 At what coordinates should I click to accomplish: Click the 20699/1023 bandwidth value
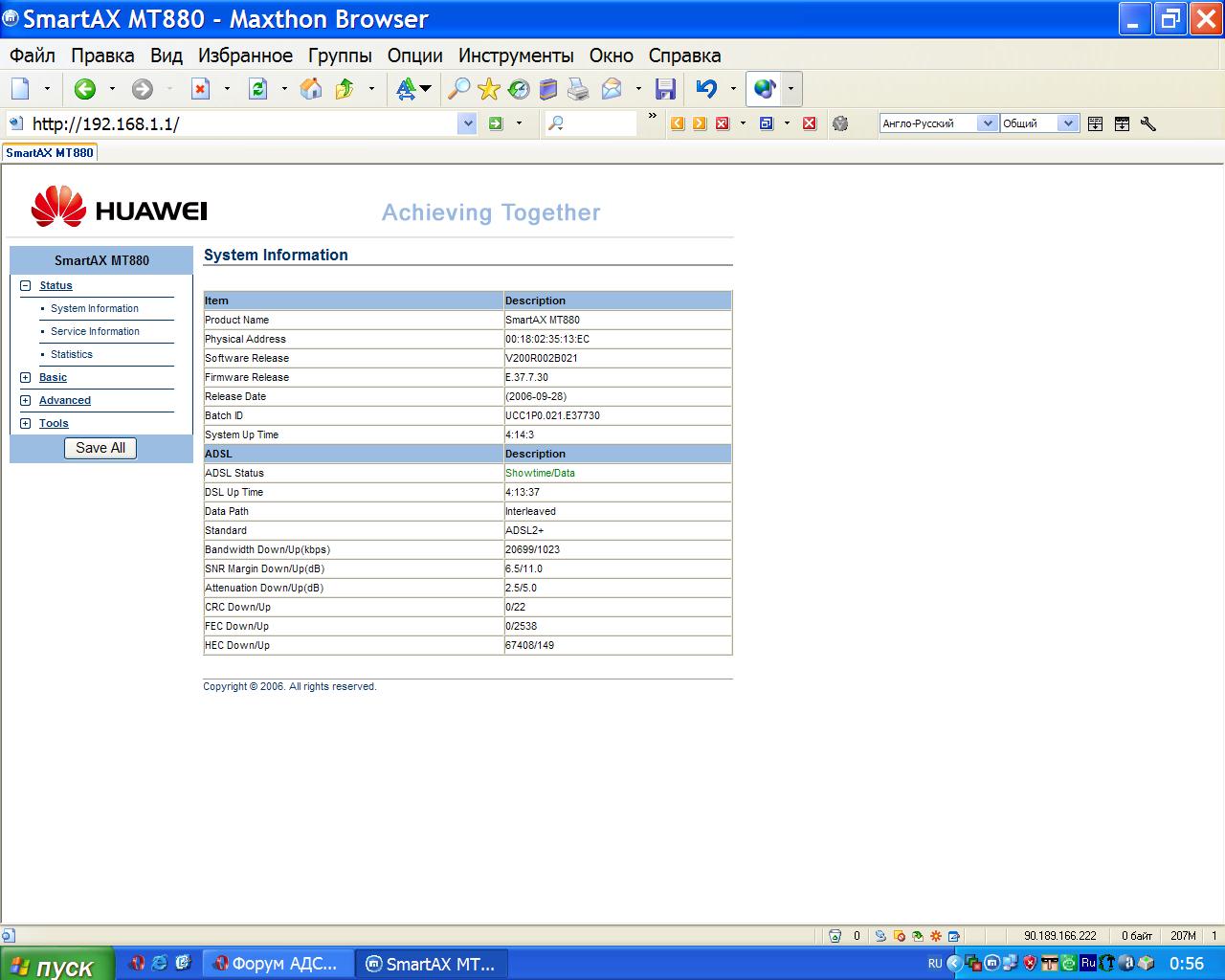coord(532,549)
